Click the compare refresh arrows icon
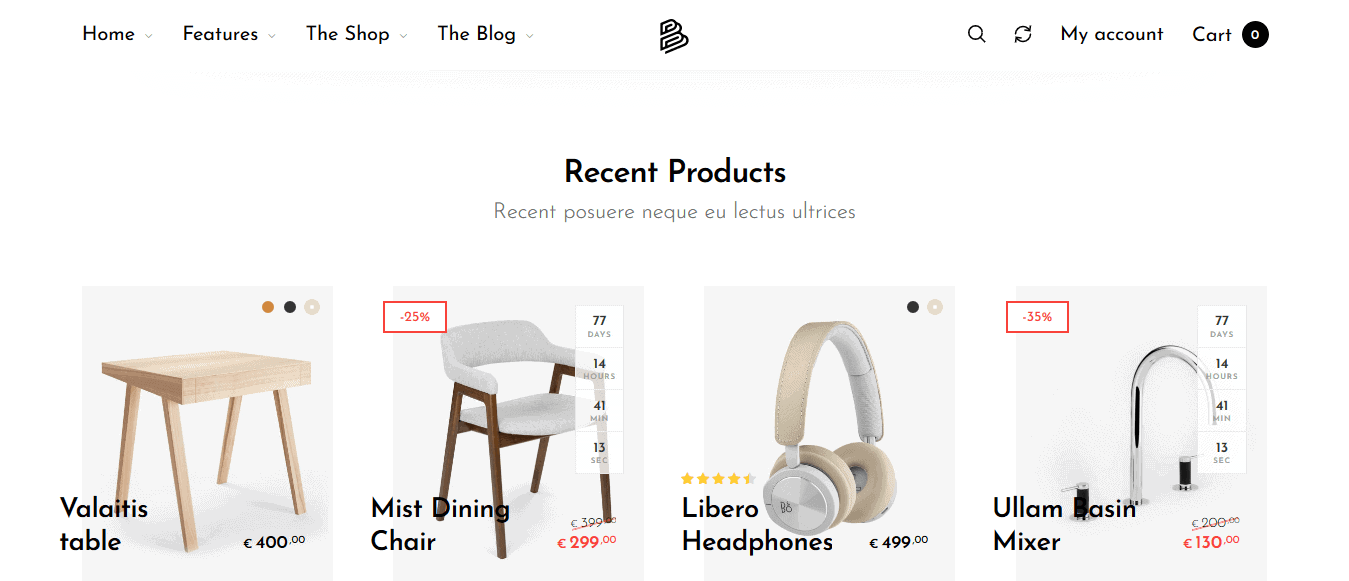 pyautogui.click(x=1023, y=34)
